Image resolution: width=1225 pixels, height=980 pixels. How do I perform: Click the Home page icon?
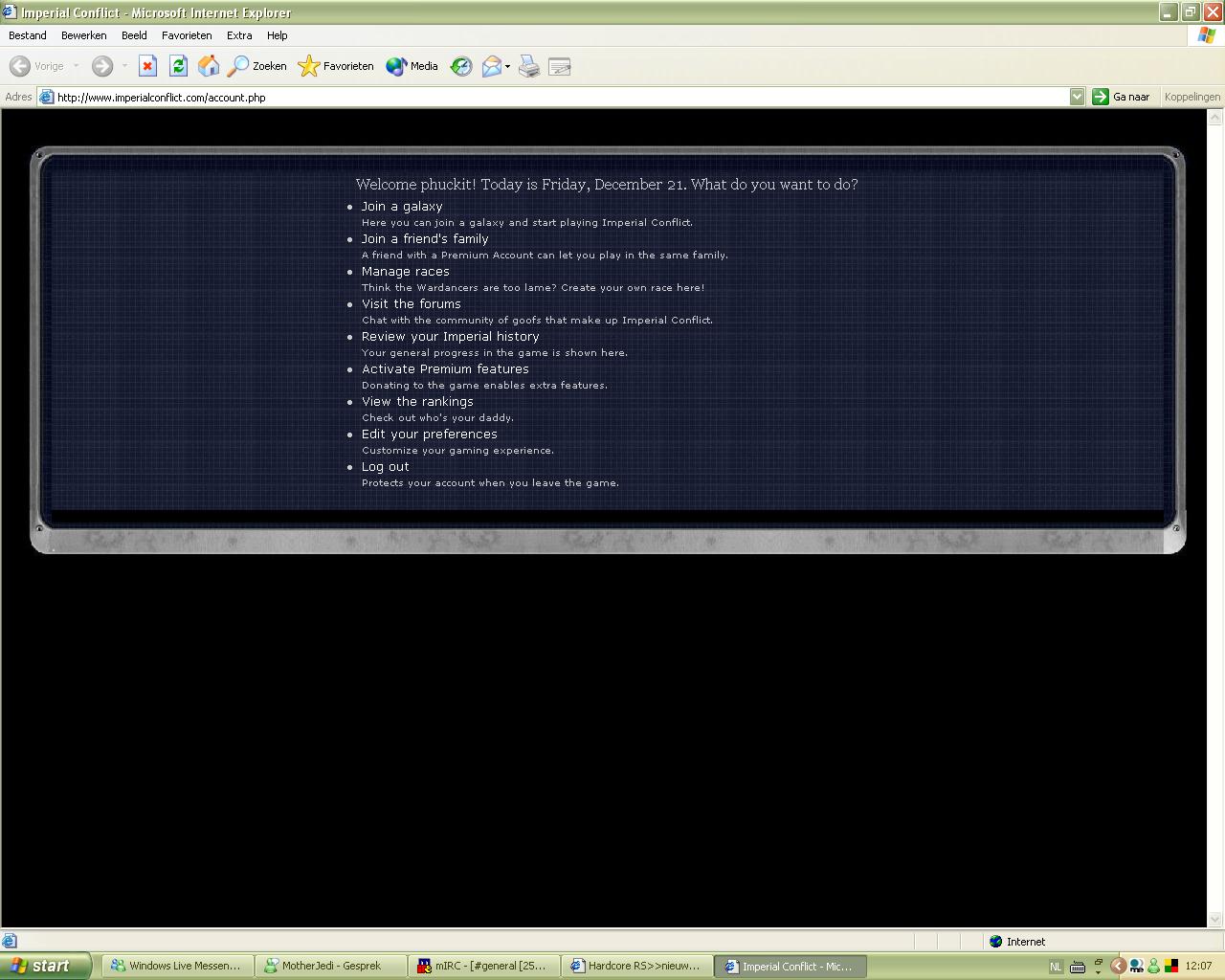click(x=209, y=66)
